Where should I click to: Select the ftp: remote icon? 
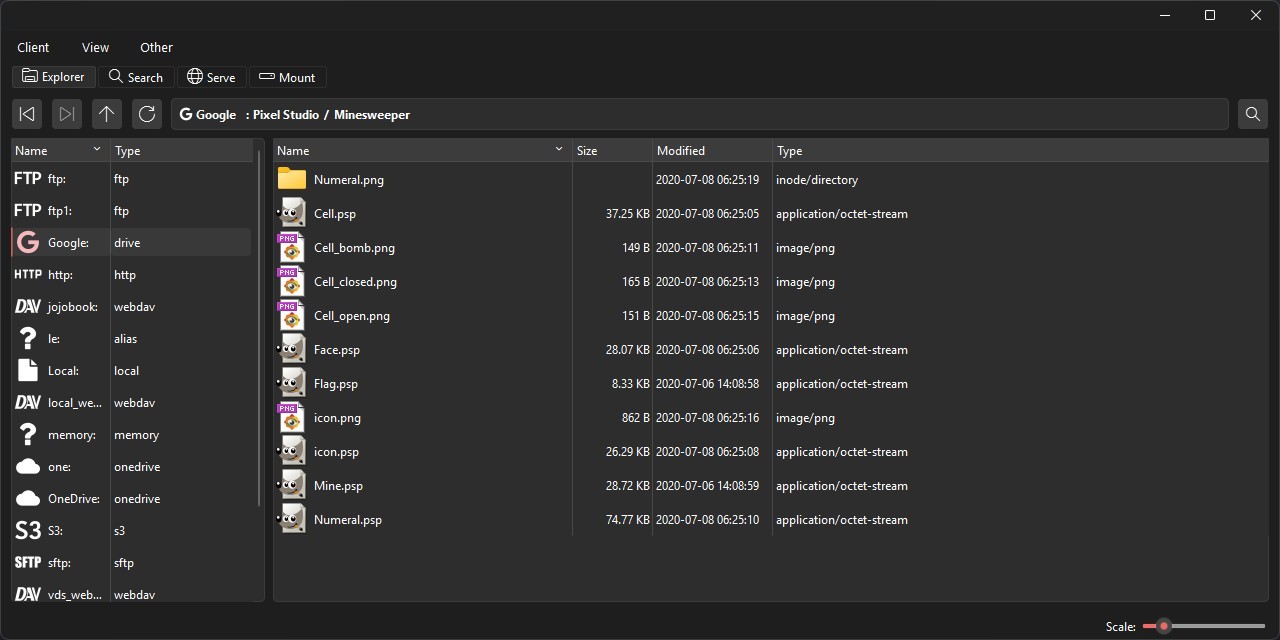pyautogui.click(x=28, y=179)
